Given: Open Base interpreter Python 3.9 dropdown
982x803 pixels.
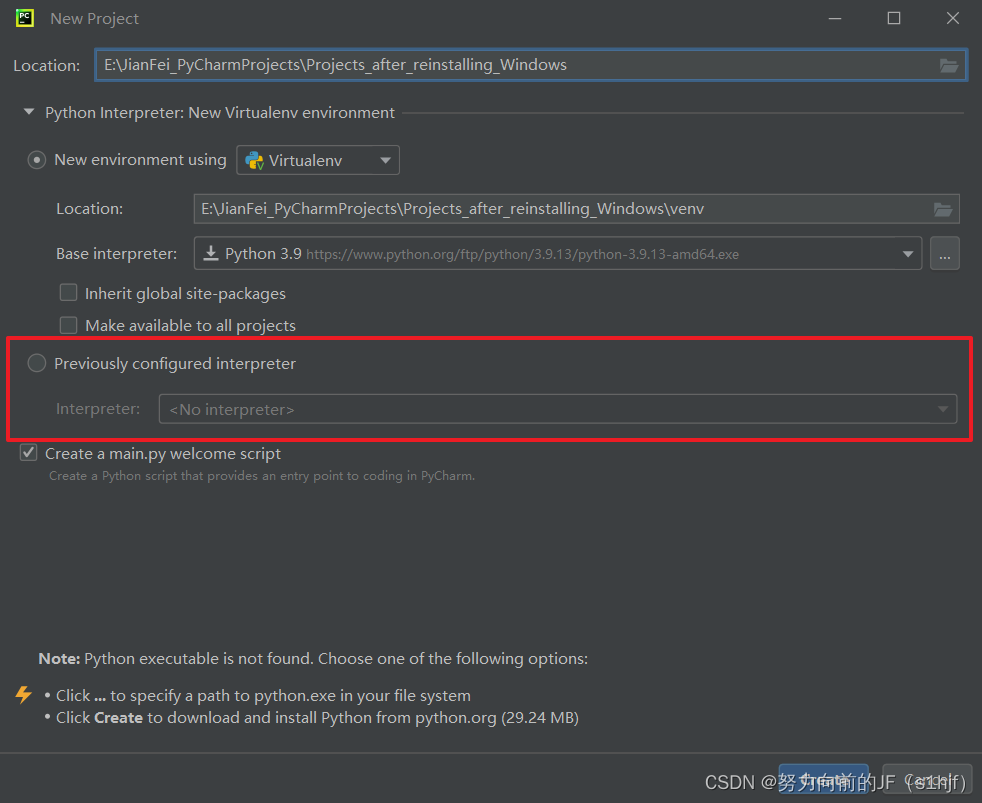Looking at the screenshot, I should [x=557, y=253].
